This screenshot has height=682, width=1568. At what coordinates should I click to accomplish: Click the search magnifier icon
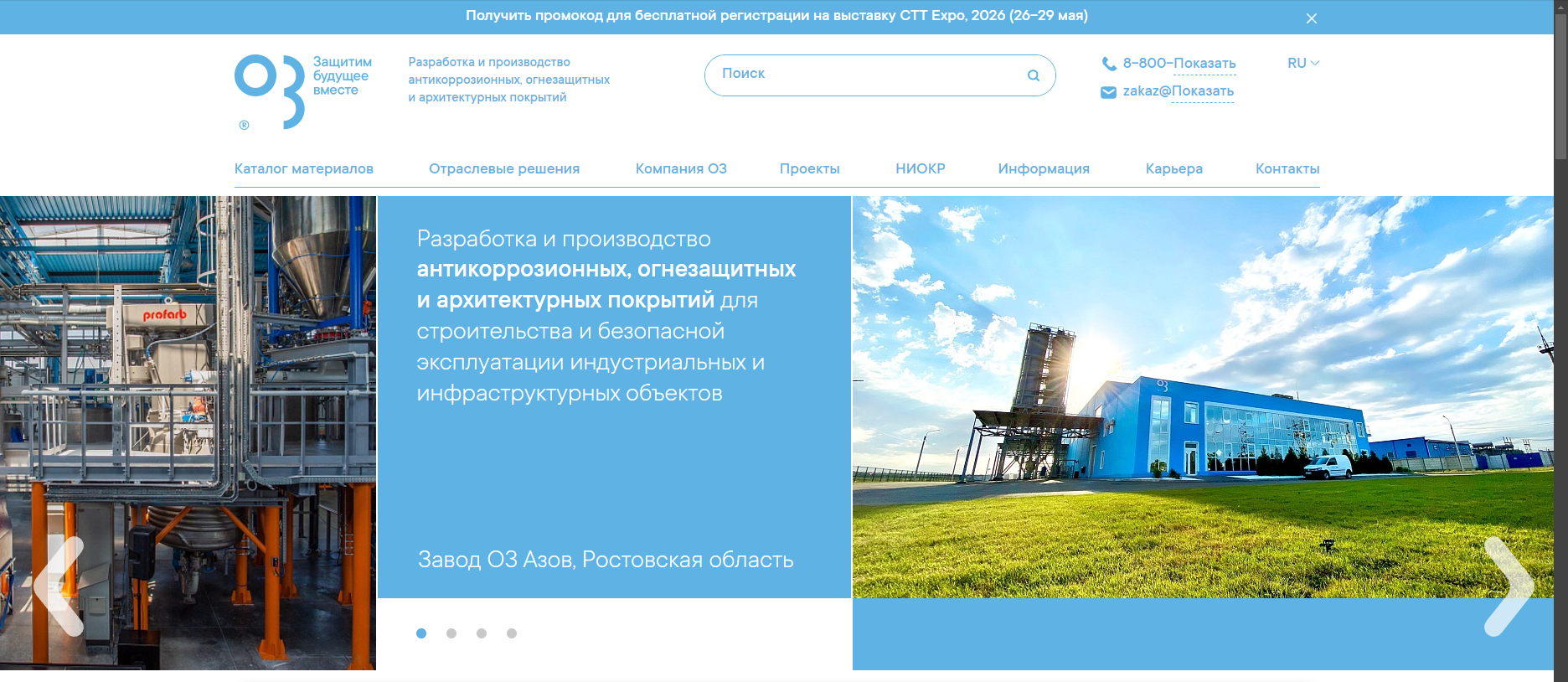coord(1033,75)
